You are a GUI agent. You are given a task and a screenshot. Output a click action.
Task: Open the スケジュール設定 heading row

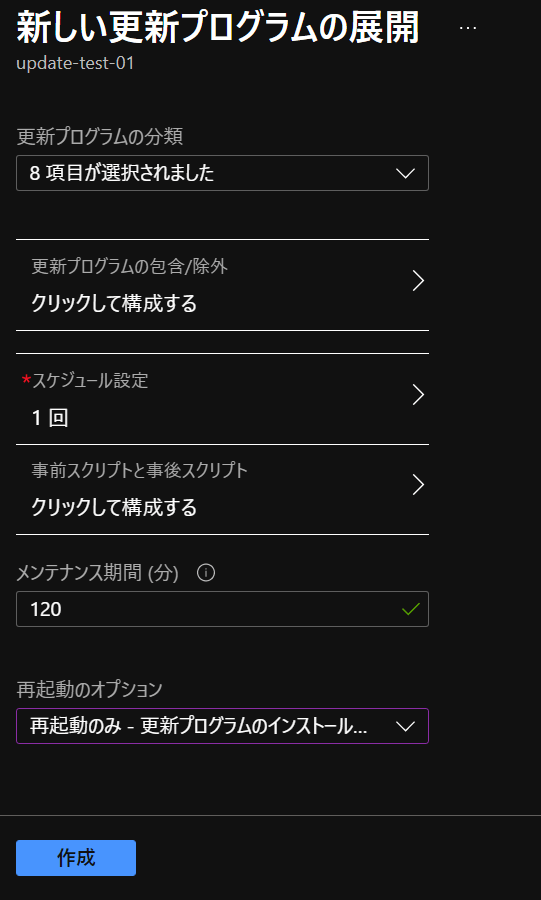pos(90,380)
